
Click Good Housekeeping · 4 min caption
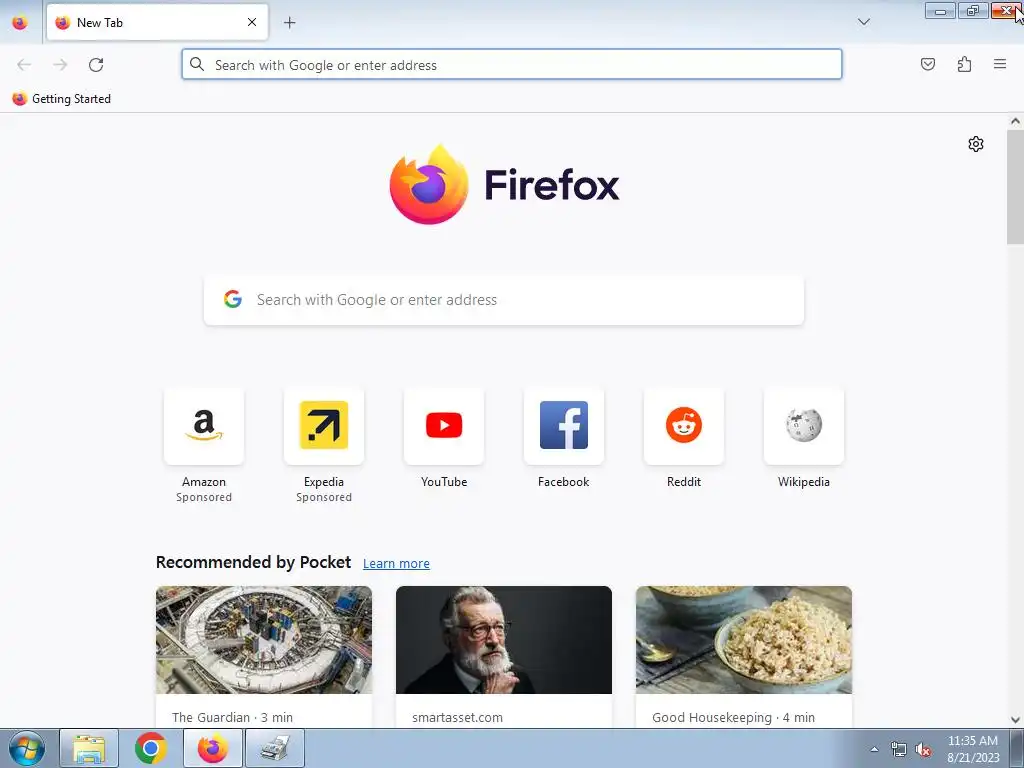coord(733,718)
